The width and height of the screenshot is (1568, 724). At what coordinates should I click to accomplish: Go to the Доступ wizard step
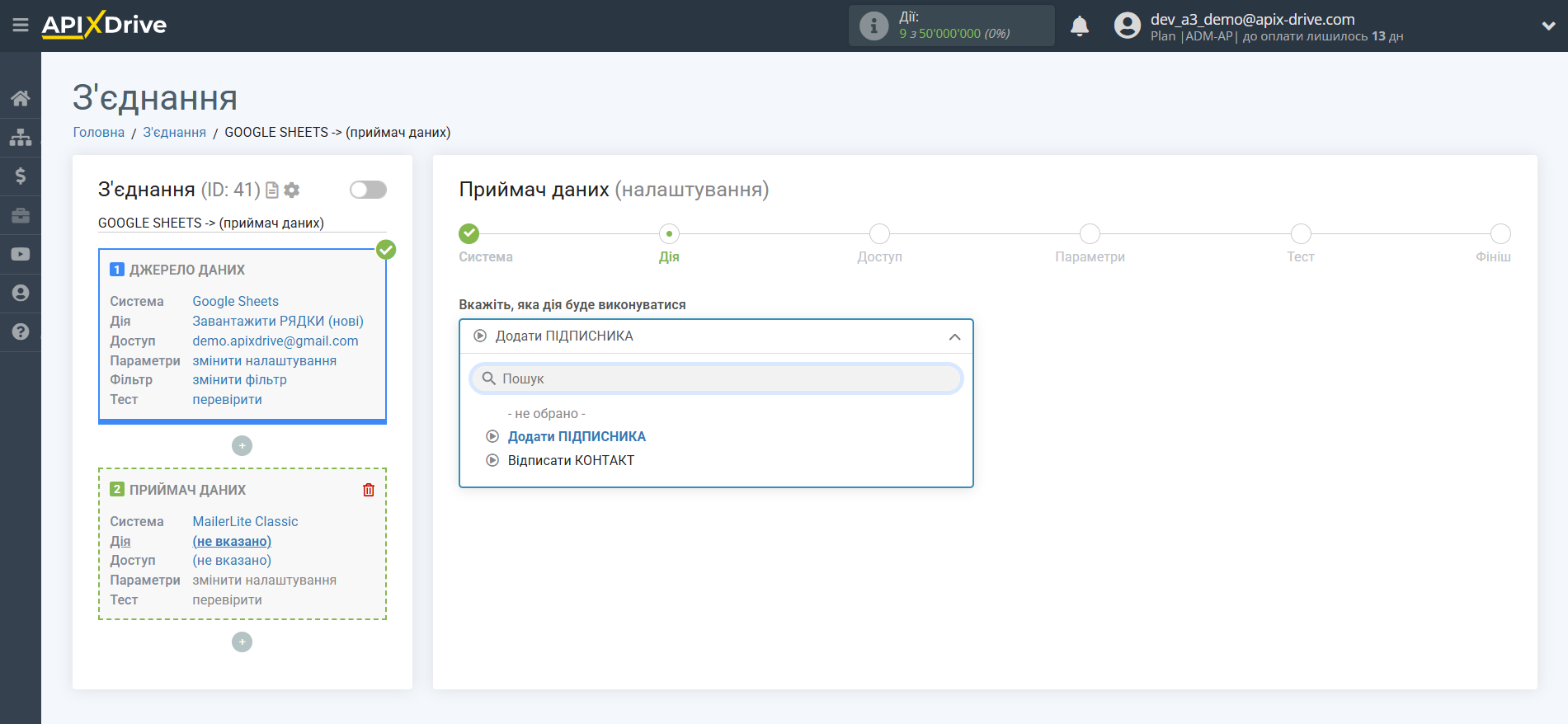point(879,234)
